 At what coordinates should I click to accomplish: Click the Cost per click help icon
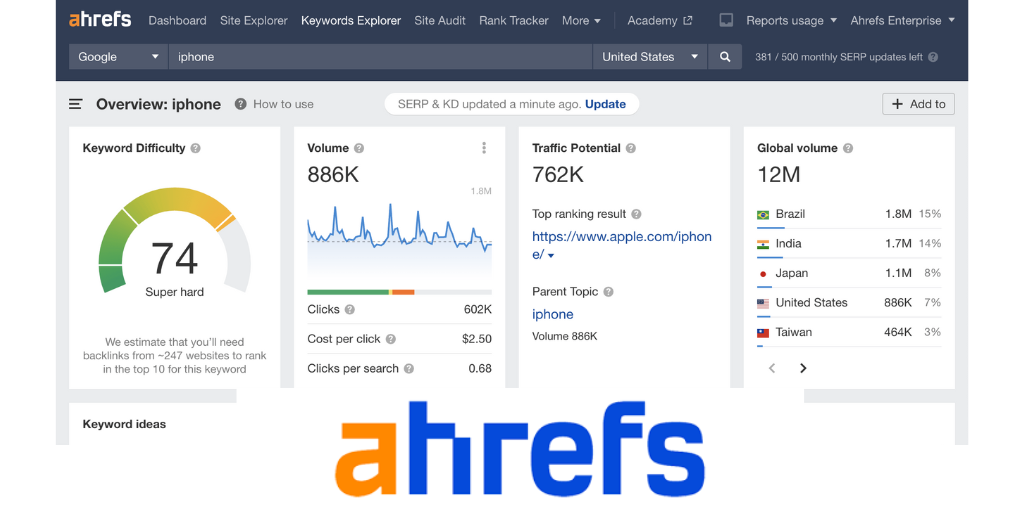[391, 339]
